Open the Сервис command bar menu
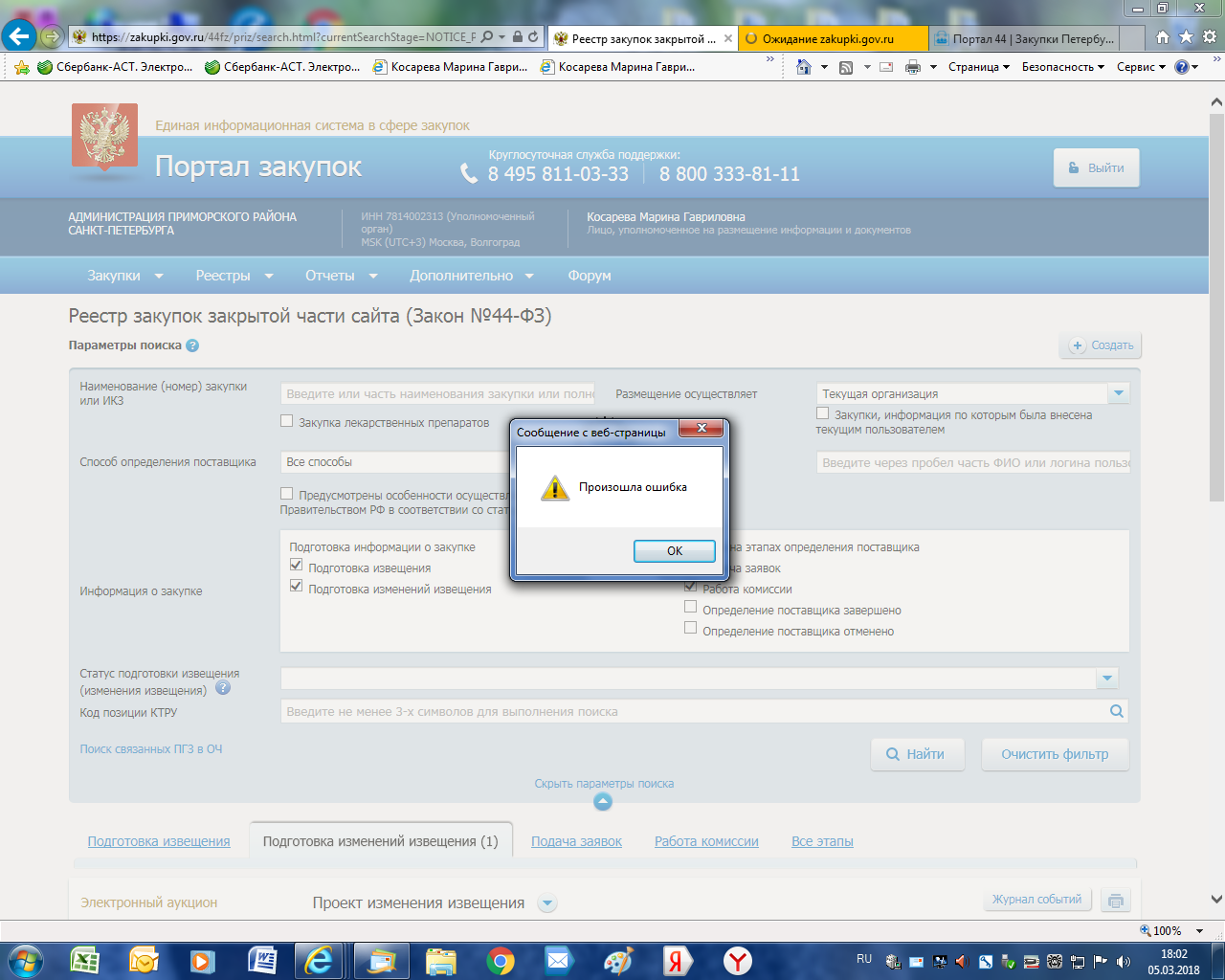The height and width of the screenshot is (980, 1225). click(x=1142, y=67)
